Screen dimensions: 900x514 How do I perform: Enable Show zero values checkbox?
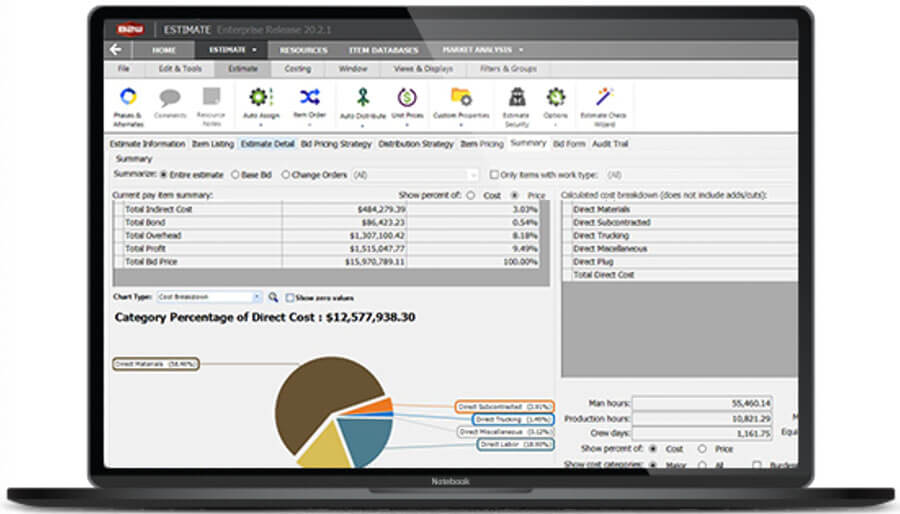click(x=290, y=297)
